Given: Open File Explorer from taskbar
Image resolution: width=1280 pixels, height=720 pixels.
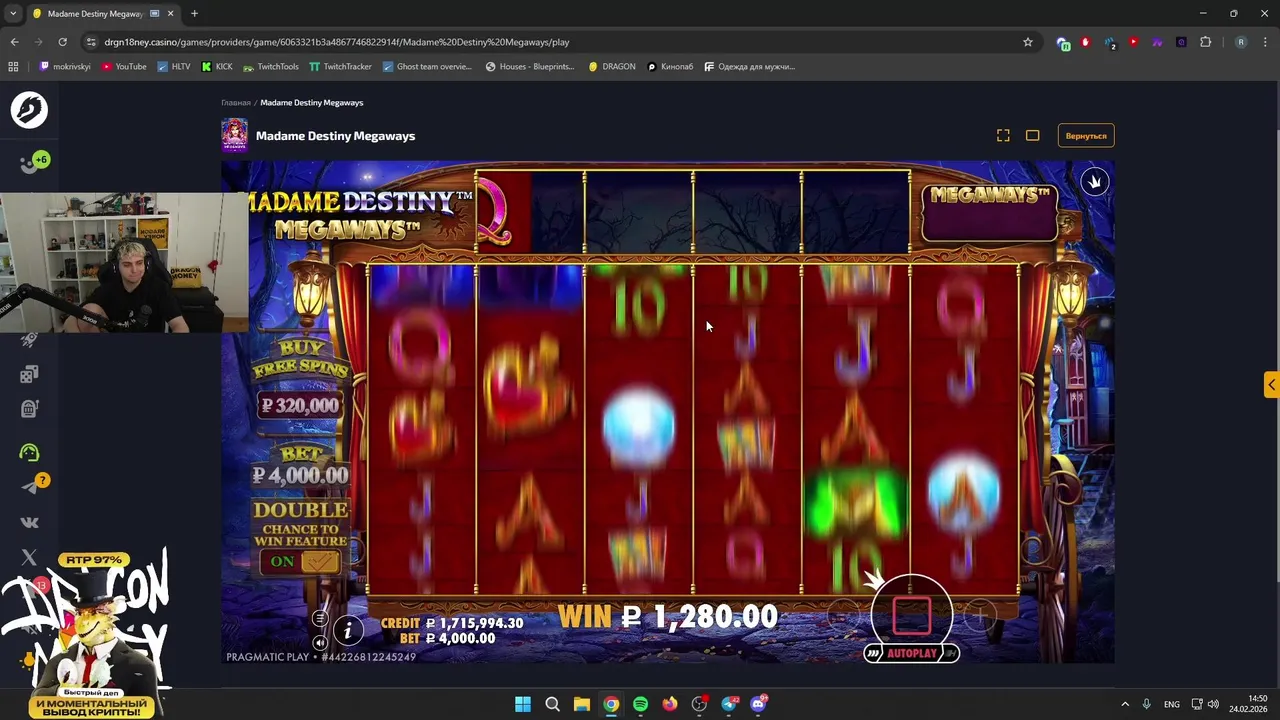Looking at the screenshot, I should coord(581,704).
